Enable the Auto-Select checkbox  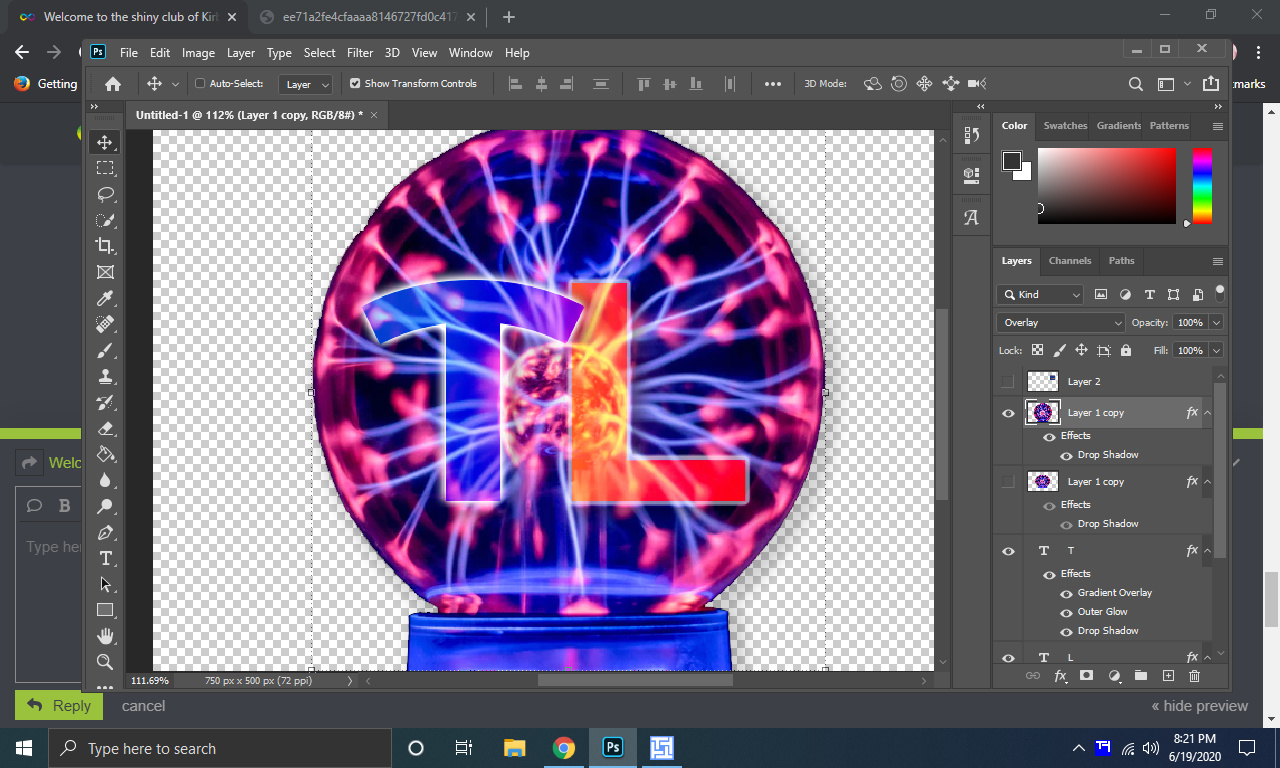pyautogui.click(x=200, y=84)
